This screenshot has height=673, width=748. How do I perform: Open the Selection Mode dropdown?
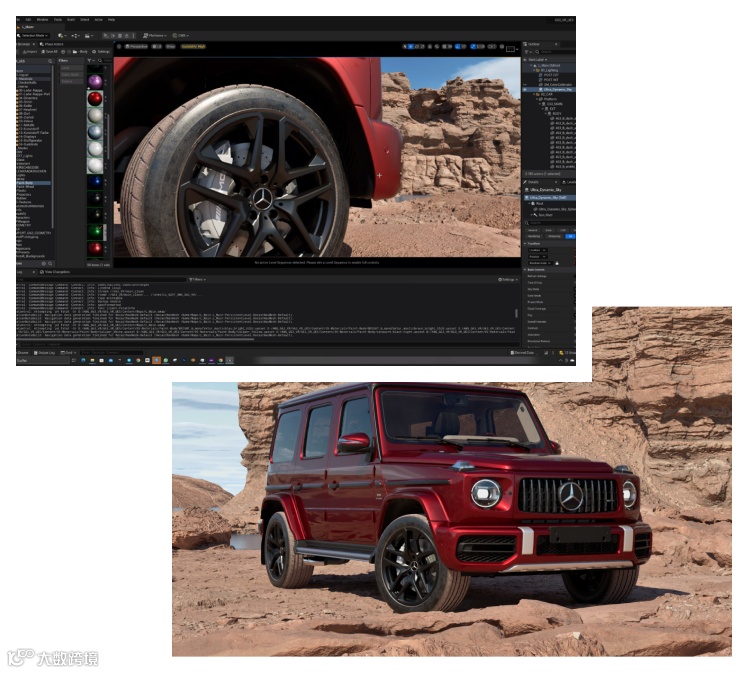[33, 35]
